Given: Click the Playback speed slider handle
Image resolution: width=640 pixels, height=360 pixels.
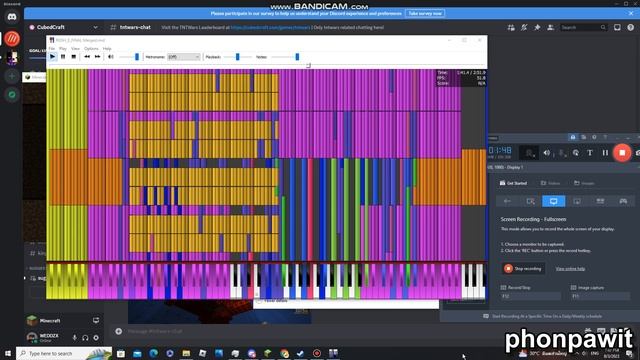Looking at the screenshot, I should pos(238,57).
